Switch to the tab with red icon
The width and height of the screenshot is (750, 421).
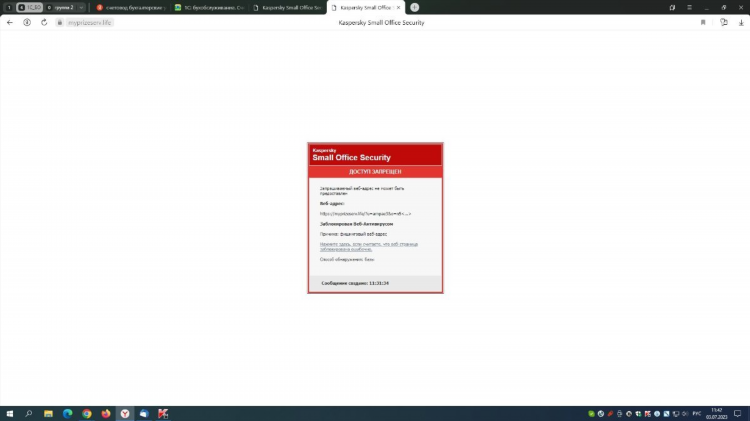(132, 7)
